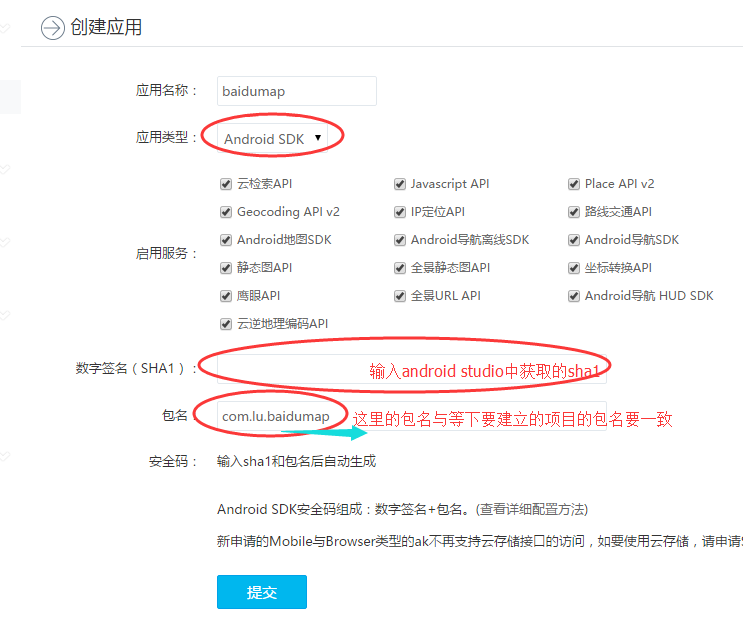Click the line starting 新申请的Mobile与Browser类型

(x=480, y=541)
